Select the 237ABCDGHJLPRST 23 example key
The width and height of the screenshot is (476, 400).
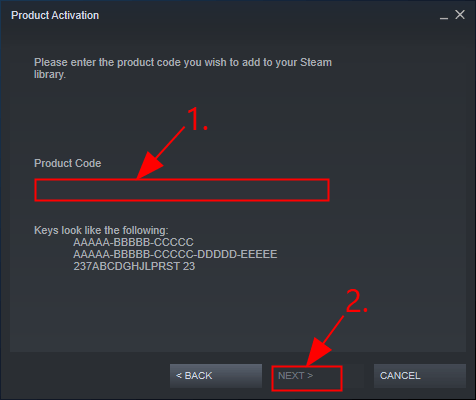point(134,266)
